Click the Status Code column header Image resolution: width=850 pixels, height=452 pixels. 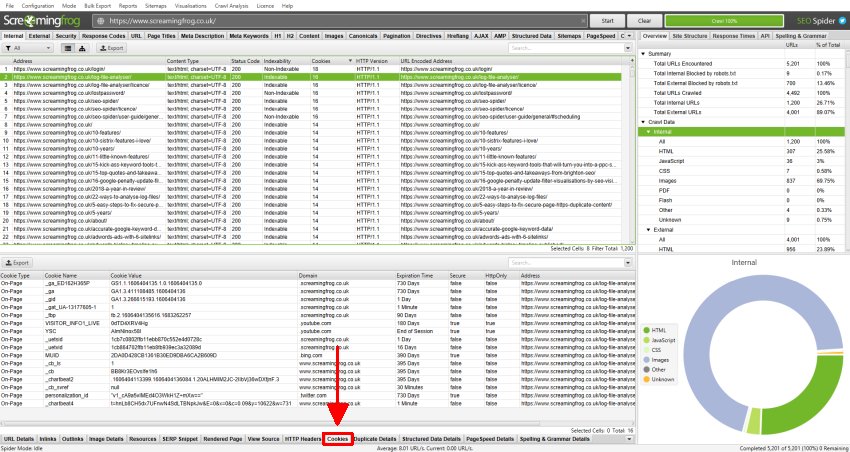246,61
